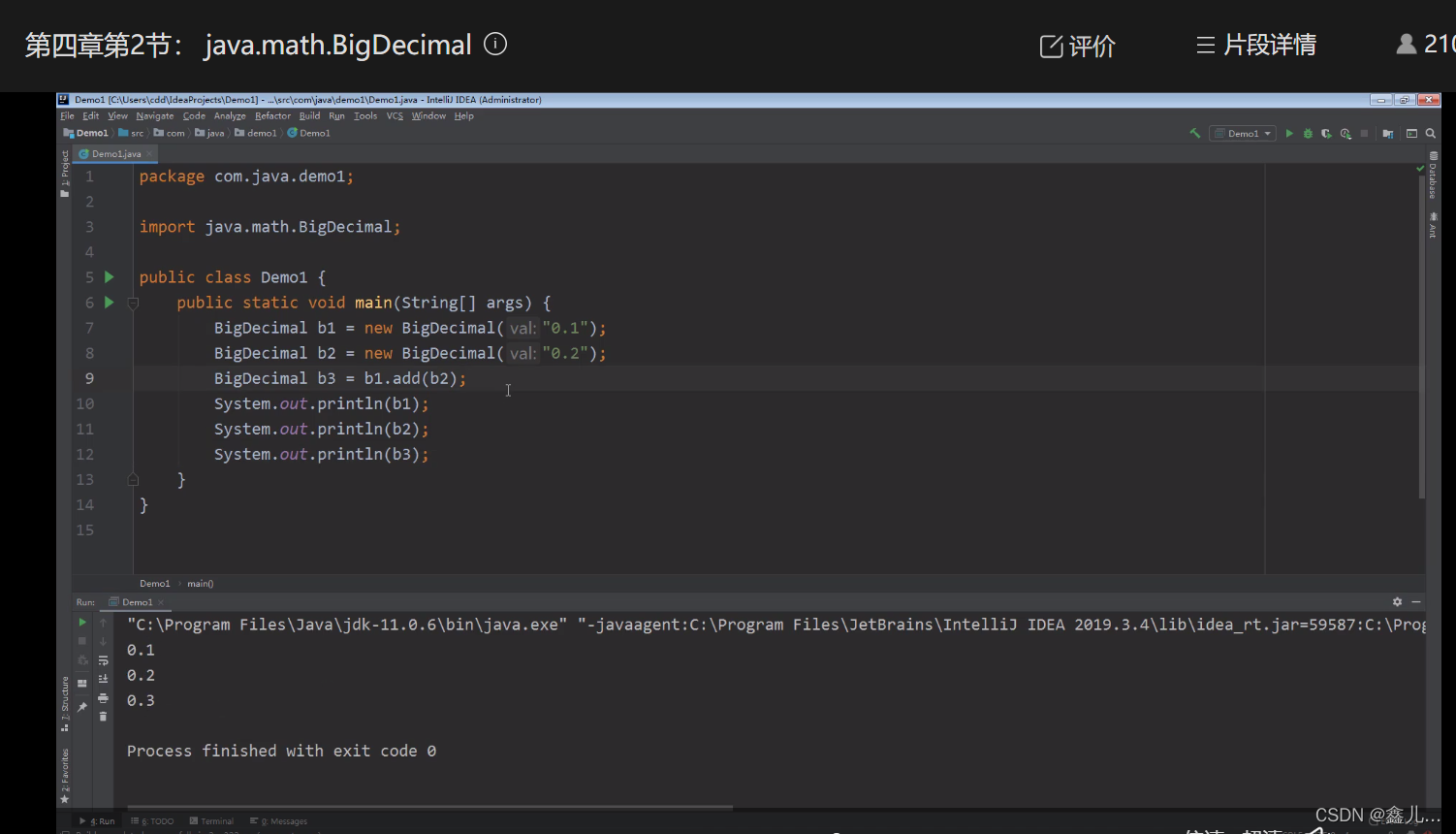Toggle scroll to end in console
This screenshot has height=834, width=1456.
103,679
